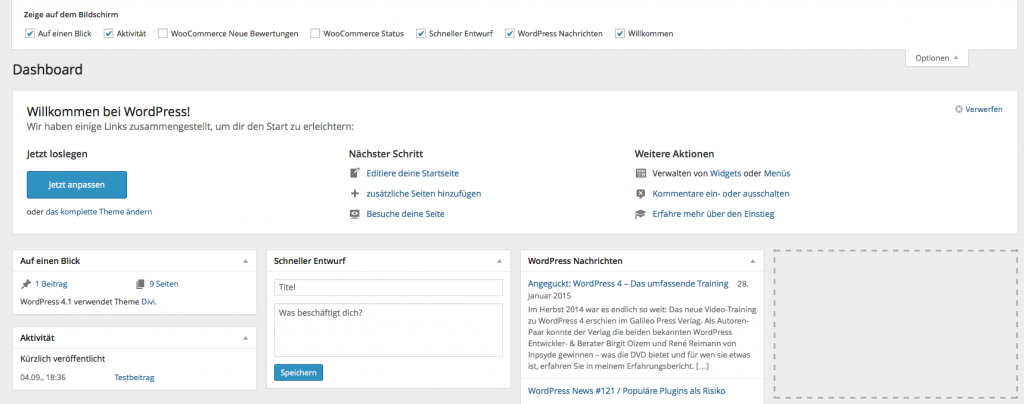Screen dimensions: 1024x404
Task: Open the Widgets link
Action: [x=726, y=174]
